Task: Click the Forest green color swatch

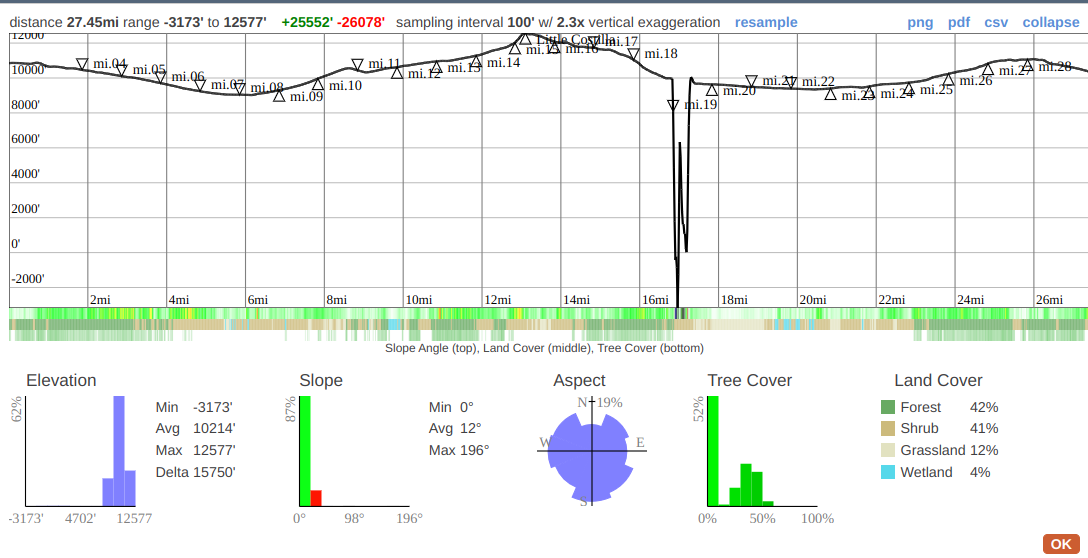Action: click(888, 407)
